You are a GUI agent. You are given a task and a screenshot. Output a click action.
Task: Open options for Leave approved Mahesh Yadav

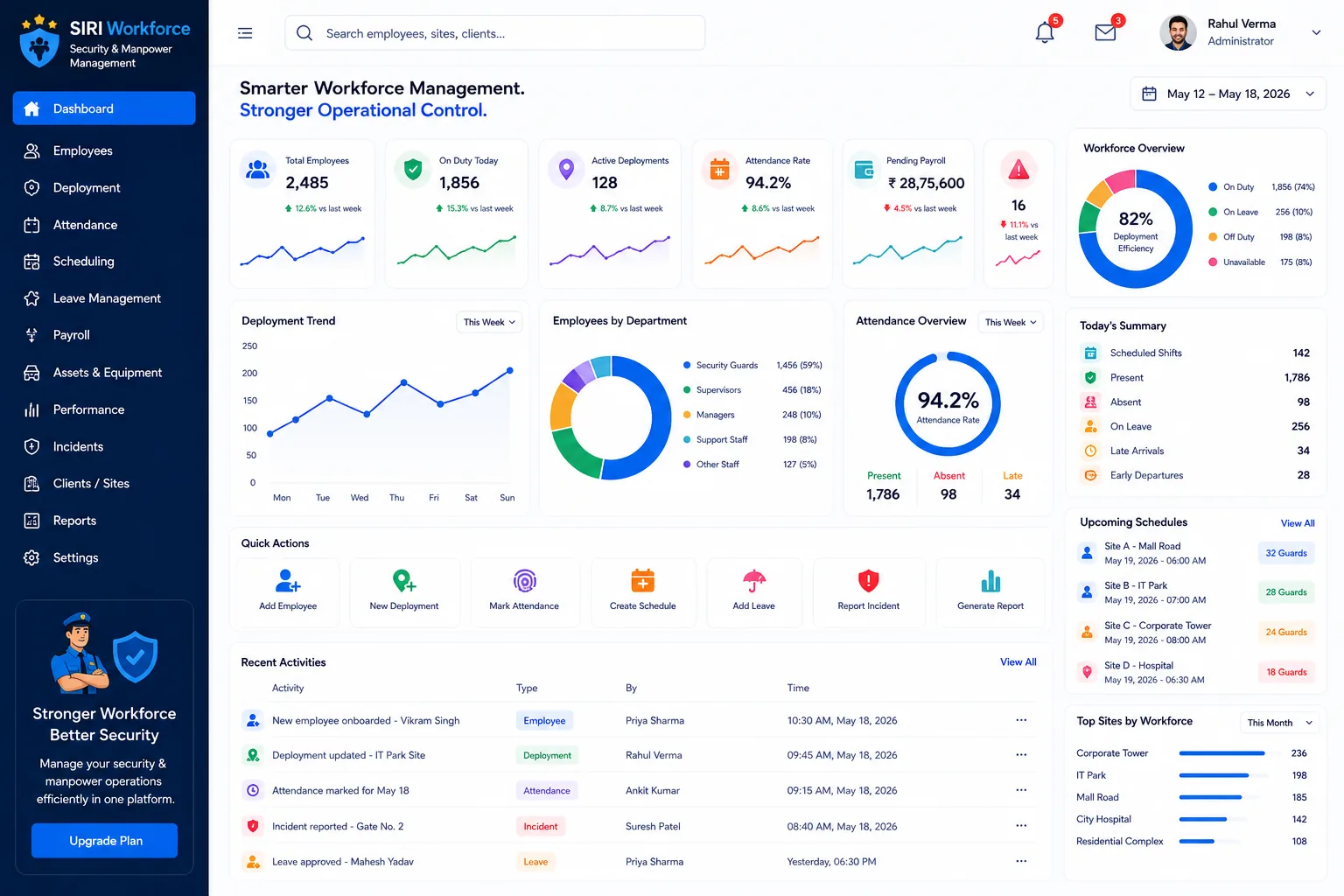pos(1021,862)
